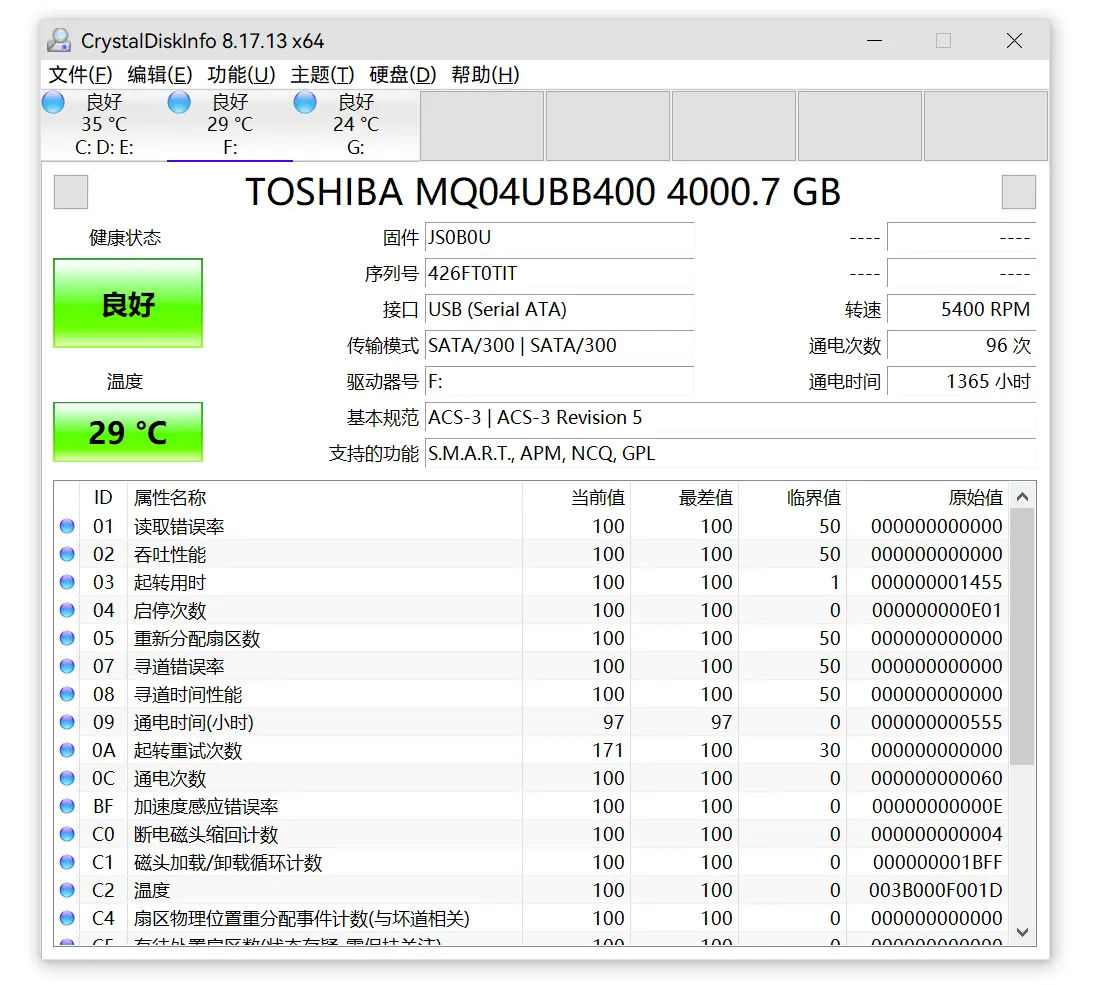
Task: Click the 序列号 field showing 426FT0TIT
Action: pos(560,273)
